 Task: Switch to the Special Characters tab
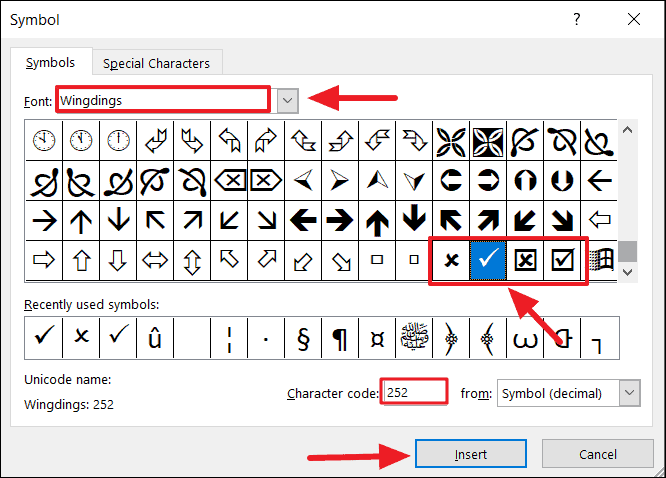[x=157, y=63]
